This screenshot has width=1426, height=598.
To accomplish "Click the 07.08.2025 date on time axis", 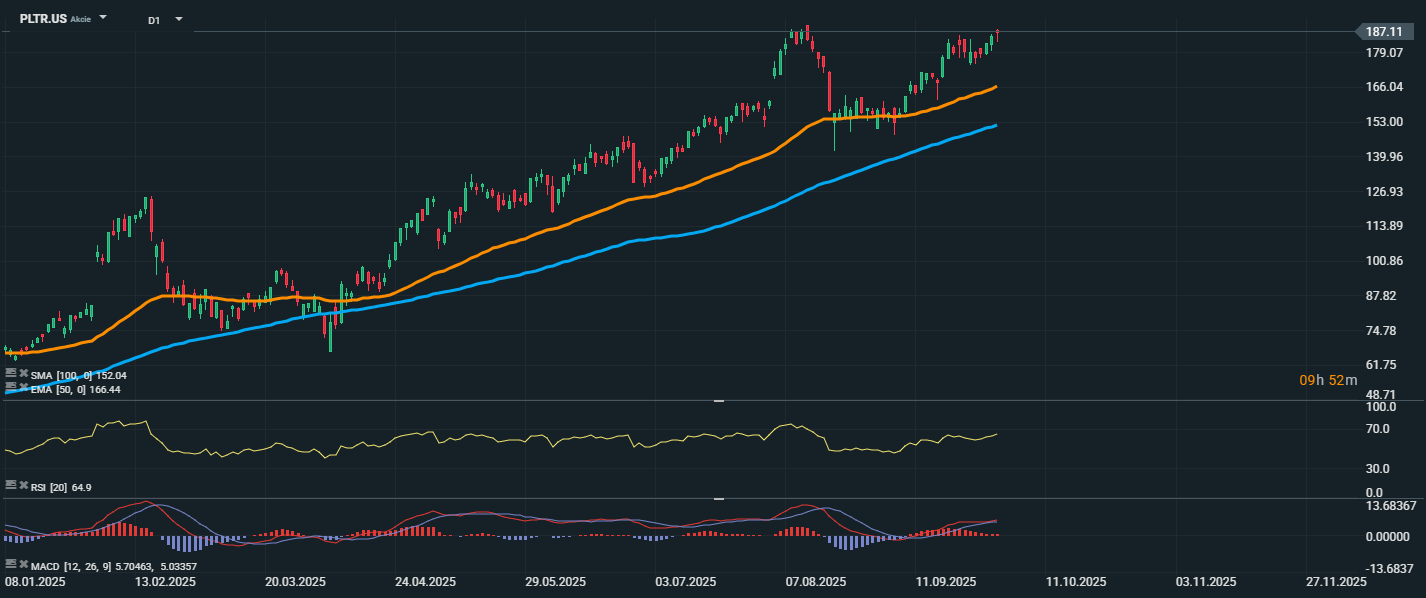I will (x=816, y=581).
